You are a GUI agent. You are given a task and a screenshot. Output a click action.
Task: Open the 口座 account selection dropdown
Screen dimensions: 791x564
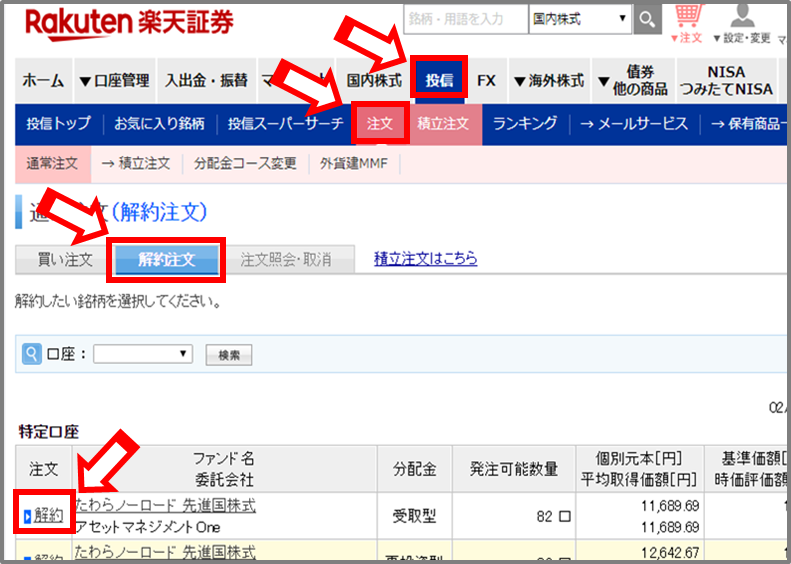click(x=142, y=354)
